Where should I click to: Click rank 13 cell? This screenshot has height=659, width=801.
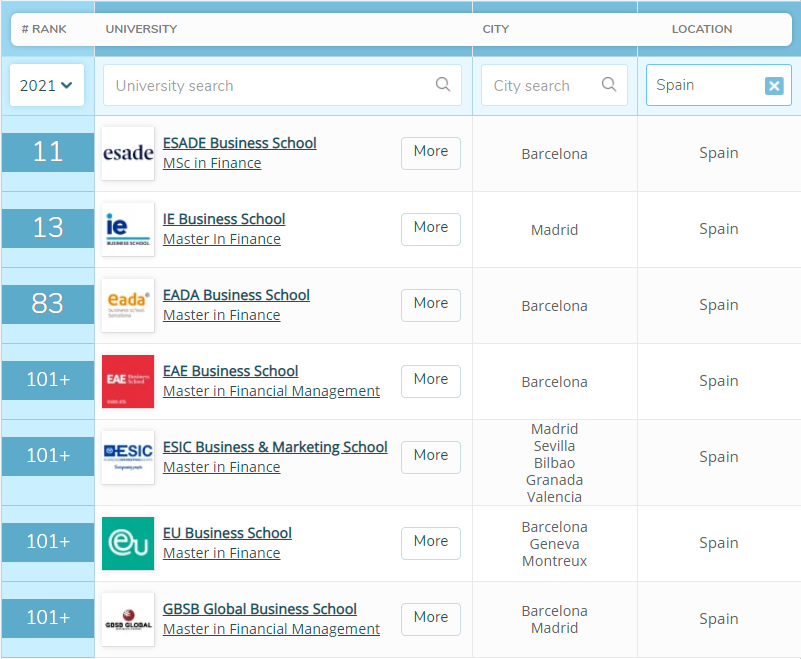[x=48, y=228]
